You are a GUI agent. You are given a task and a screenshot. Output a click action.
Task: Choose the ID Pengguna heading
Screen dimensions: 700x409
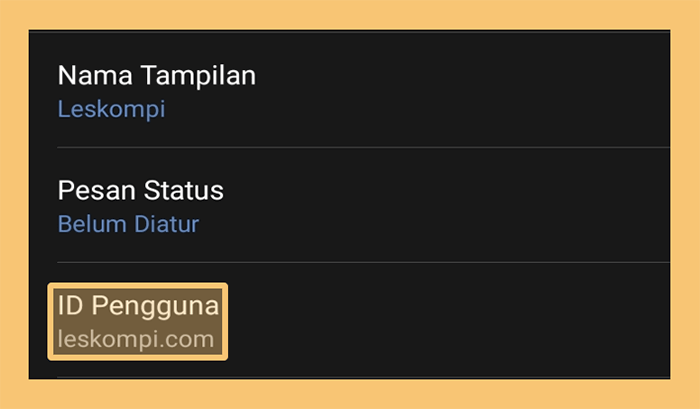(x=138, y=306)
